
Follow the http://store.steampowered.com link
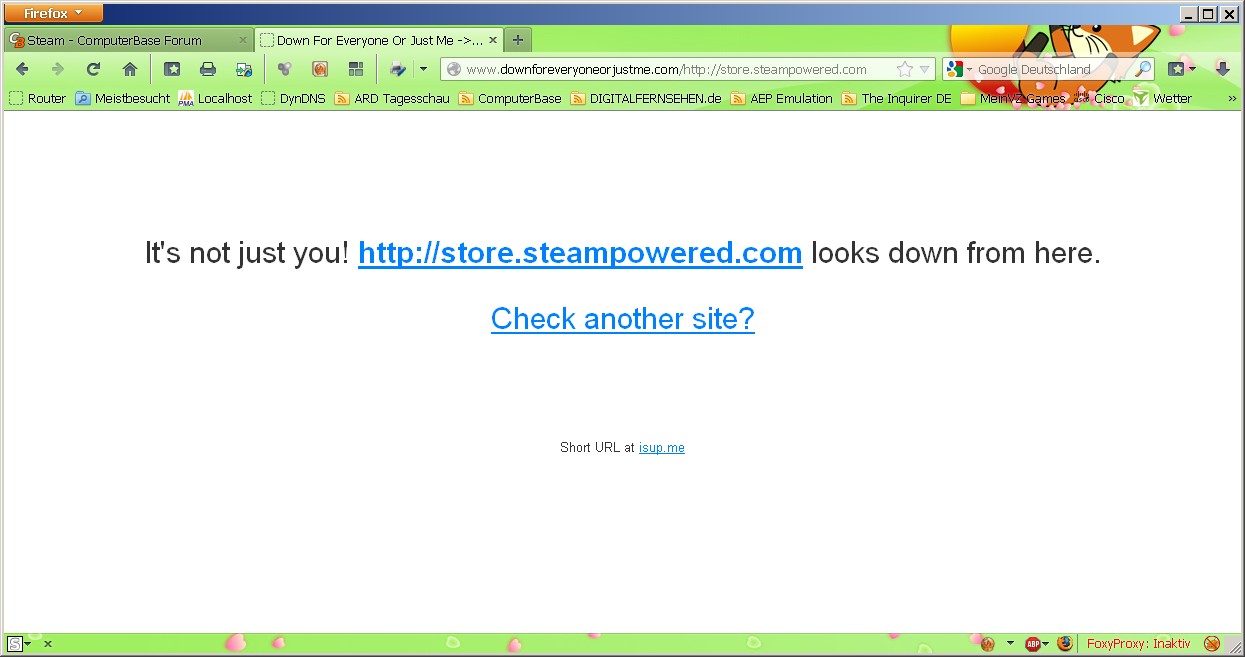click(580, 253)
